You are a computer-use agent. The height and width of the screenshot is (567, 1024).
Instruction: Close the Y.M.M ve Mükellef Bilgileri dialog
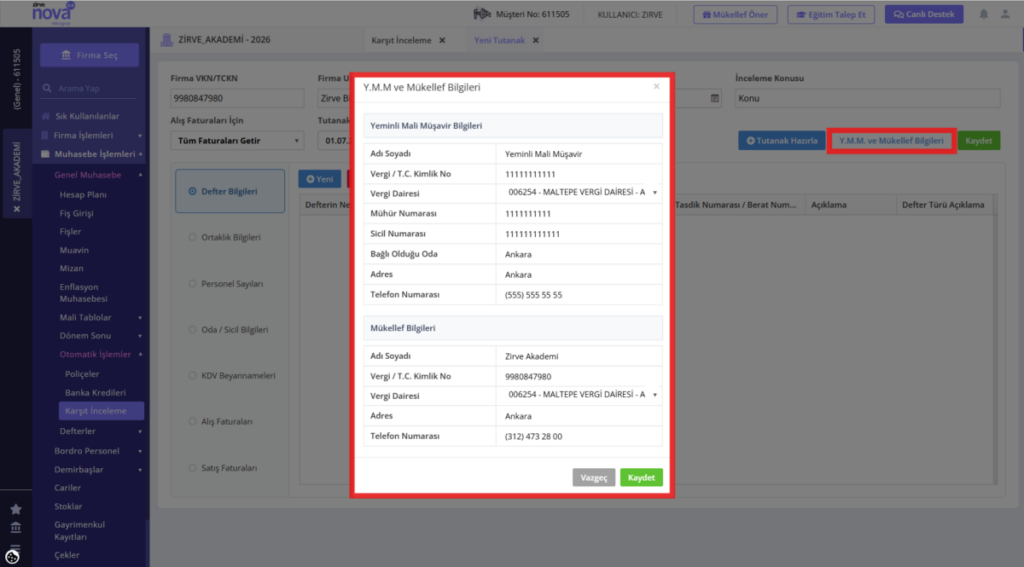[656, 86]
